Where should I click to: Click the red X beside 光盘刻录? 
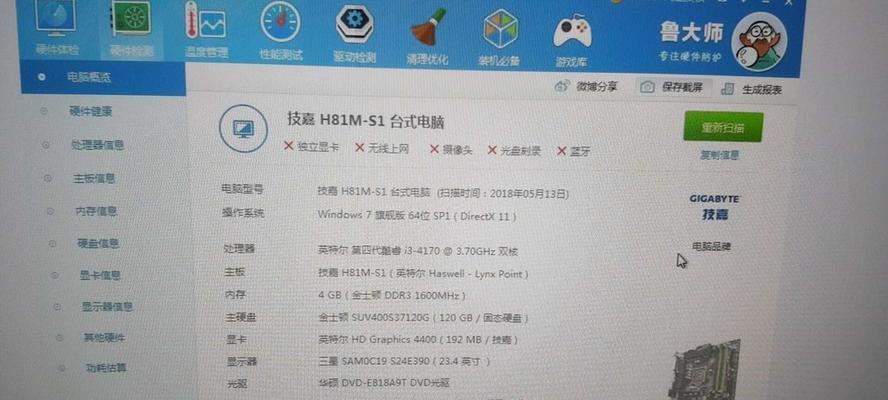pyautogui.click(x=492, y=150)
